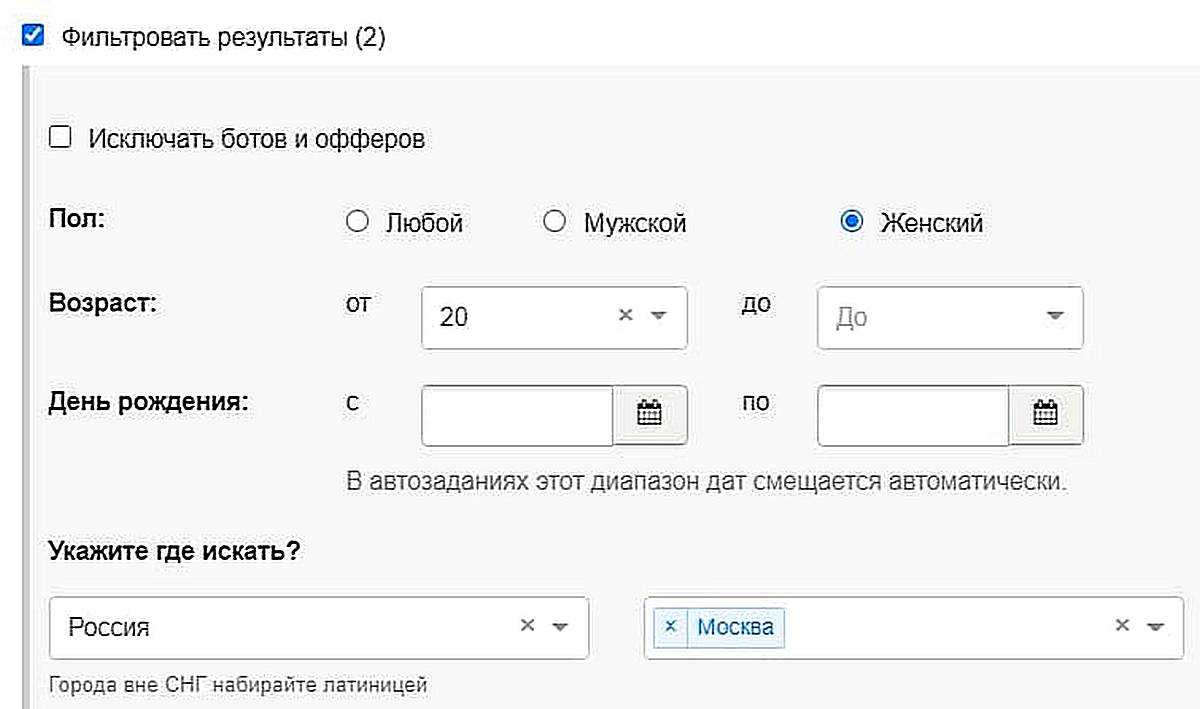Remove the Москва city tag
The height and width of the screenshot is (709, 1200).
tap(670, 627)
